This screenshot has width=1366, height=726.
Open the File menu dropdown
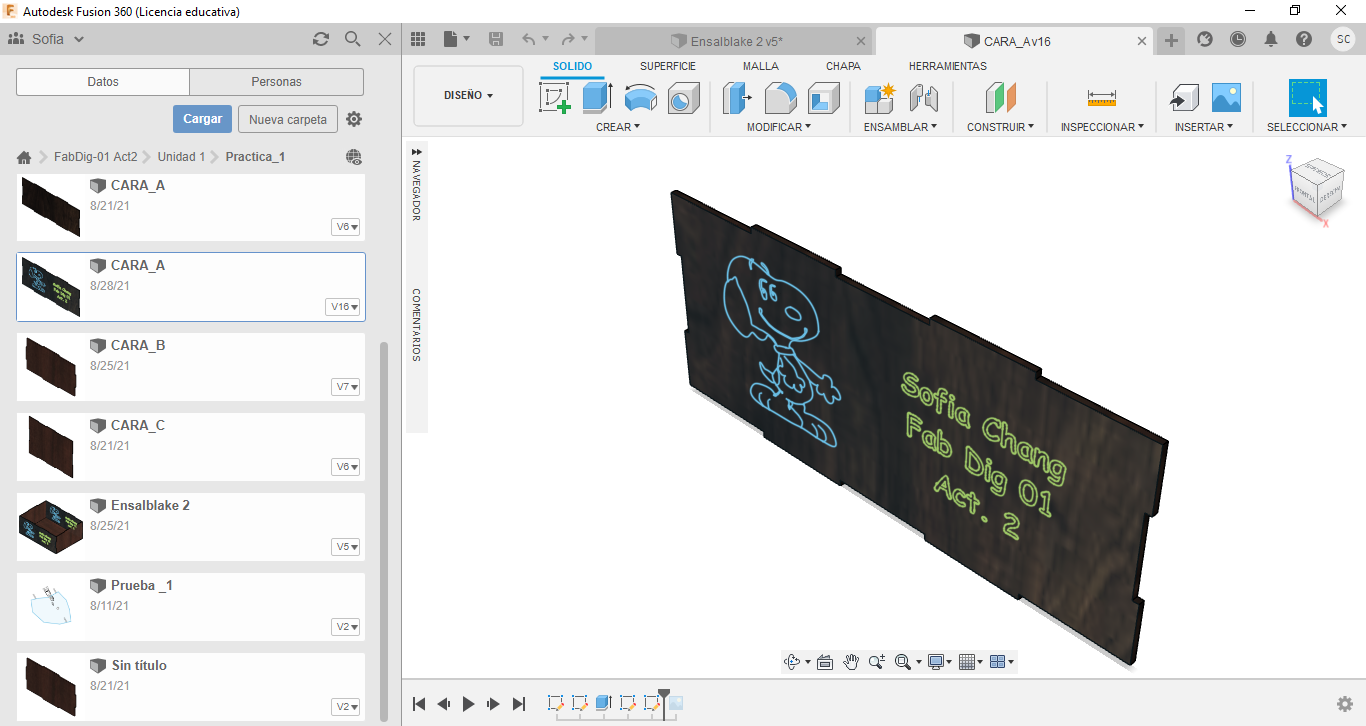(x=456, y=39)
